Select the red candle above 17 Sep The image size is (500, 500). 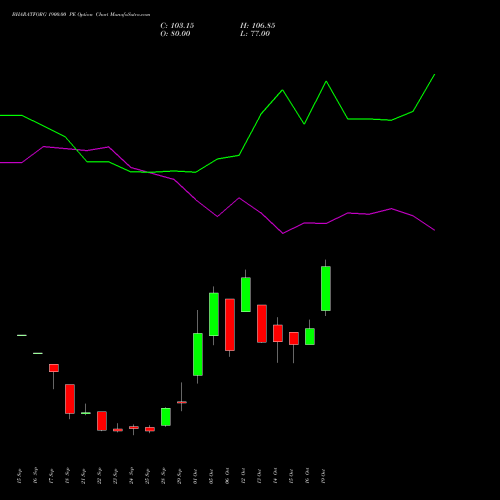tap(54, 368)
